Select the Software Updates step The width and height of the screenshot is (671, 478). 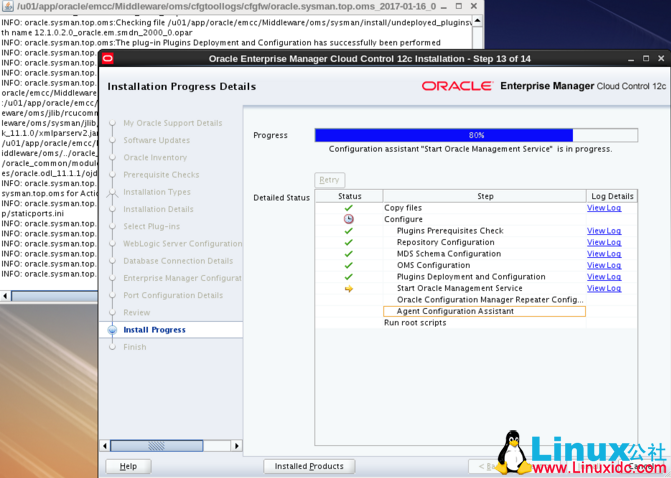coord(157,140)
